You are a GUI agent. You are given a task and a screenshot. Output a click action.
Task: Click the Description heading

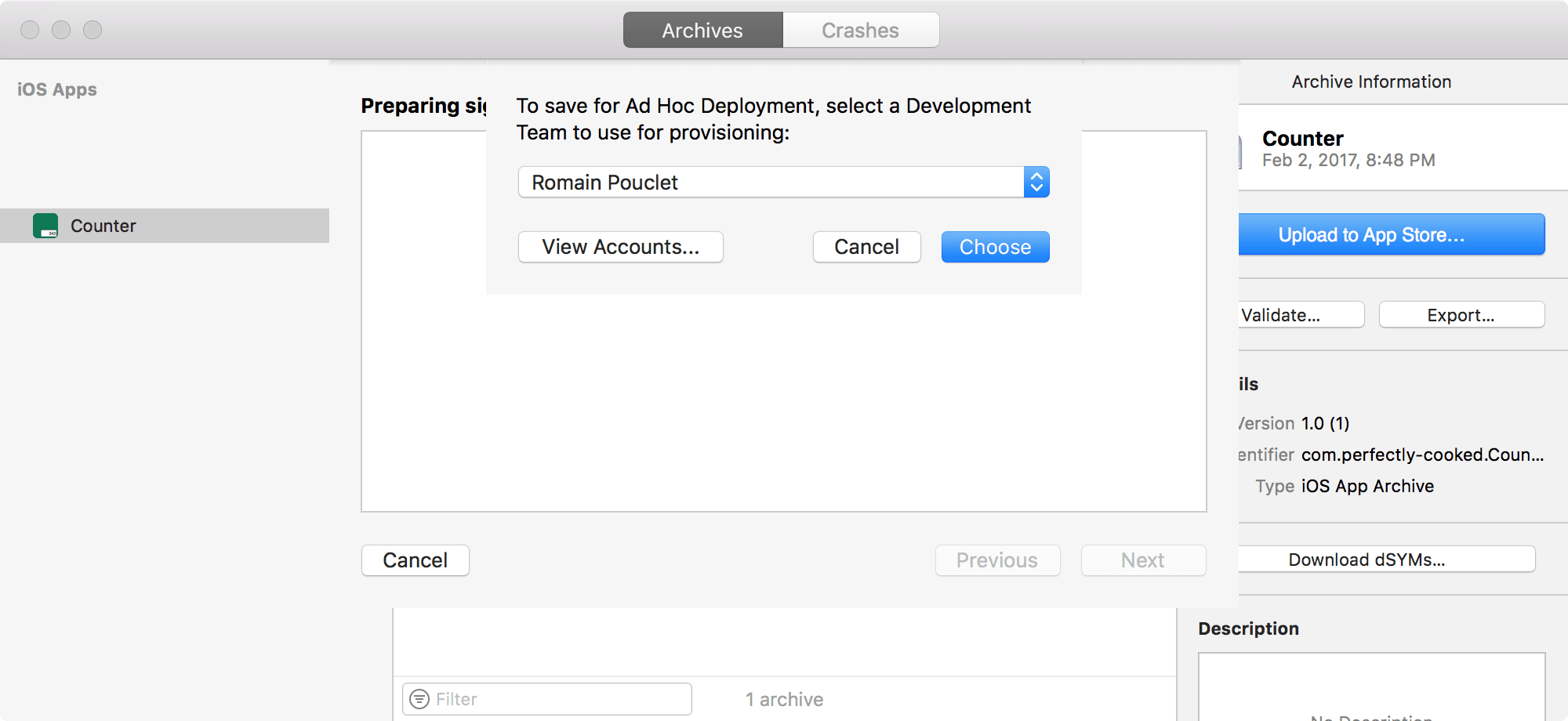click(1249, 629)
